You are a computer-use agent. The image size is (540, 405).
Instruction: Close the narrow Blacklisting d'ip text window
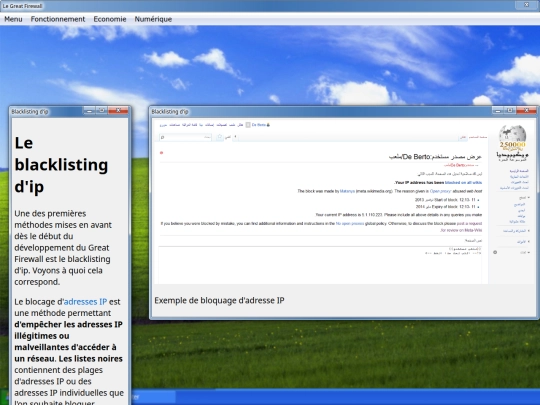coord(118,111)
